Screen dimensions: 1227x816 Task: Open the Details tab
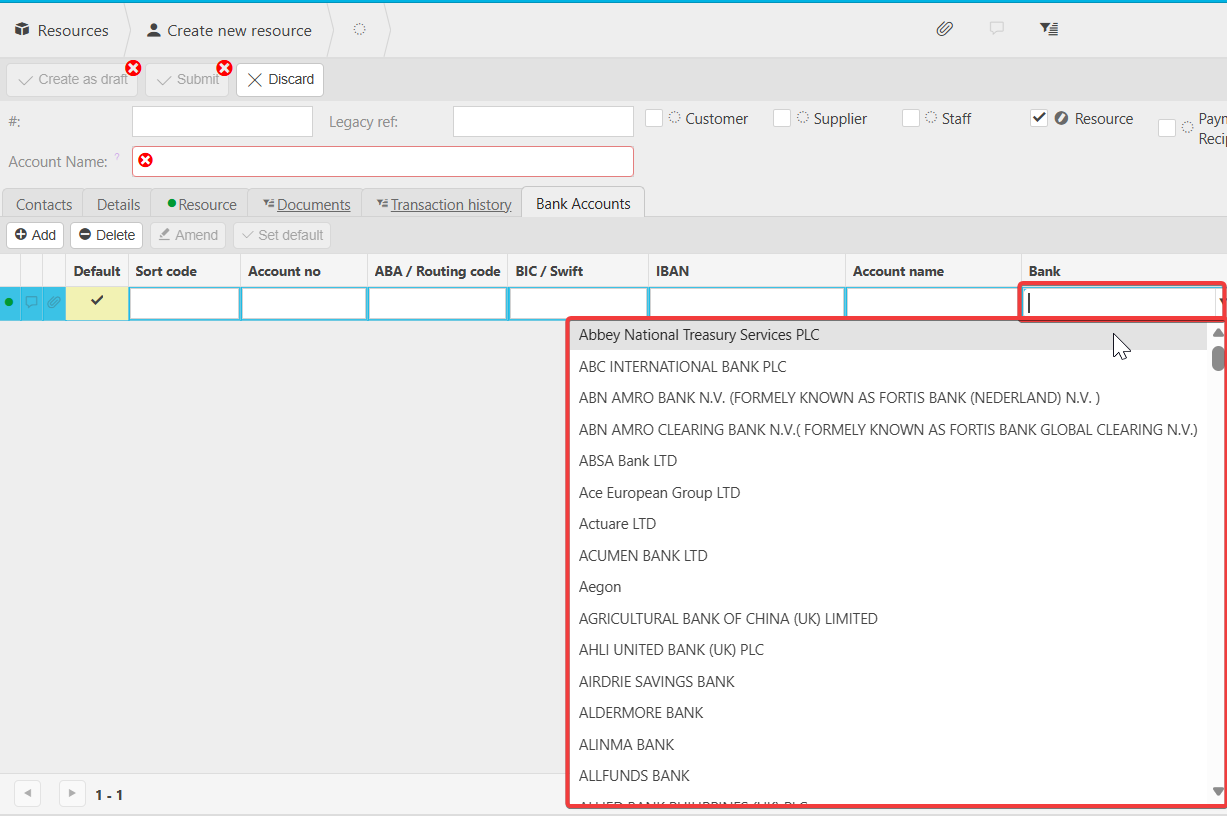(118, 204)
